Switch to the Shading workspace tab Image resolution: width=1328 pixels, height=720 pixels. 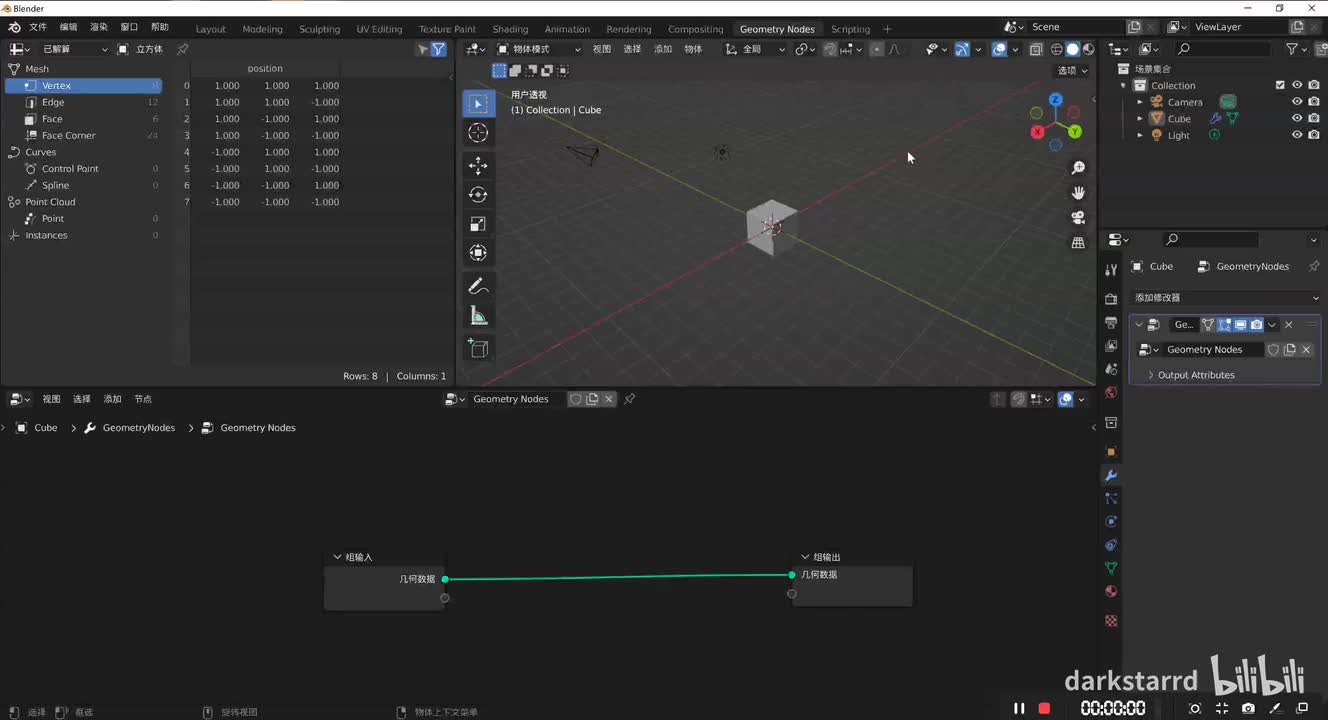(510, 29)
